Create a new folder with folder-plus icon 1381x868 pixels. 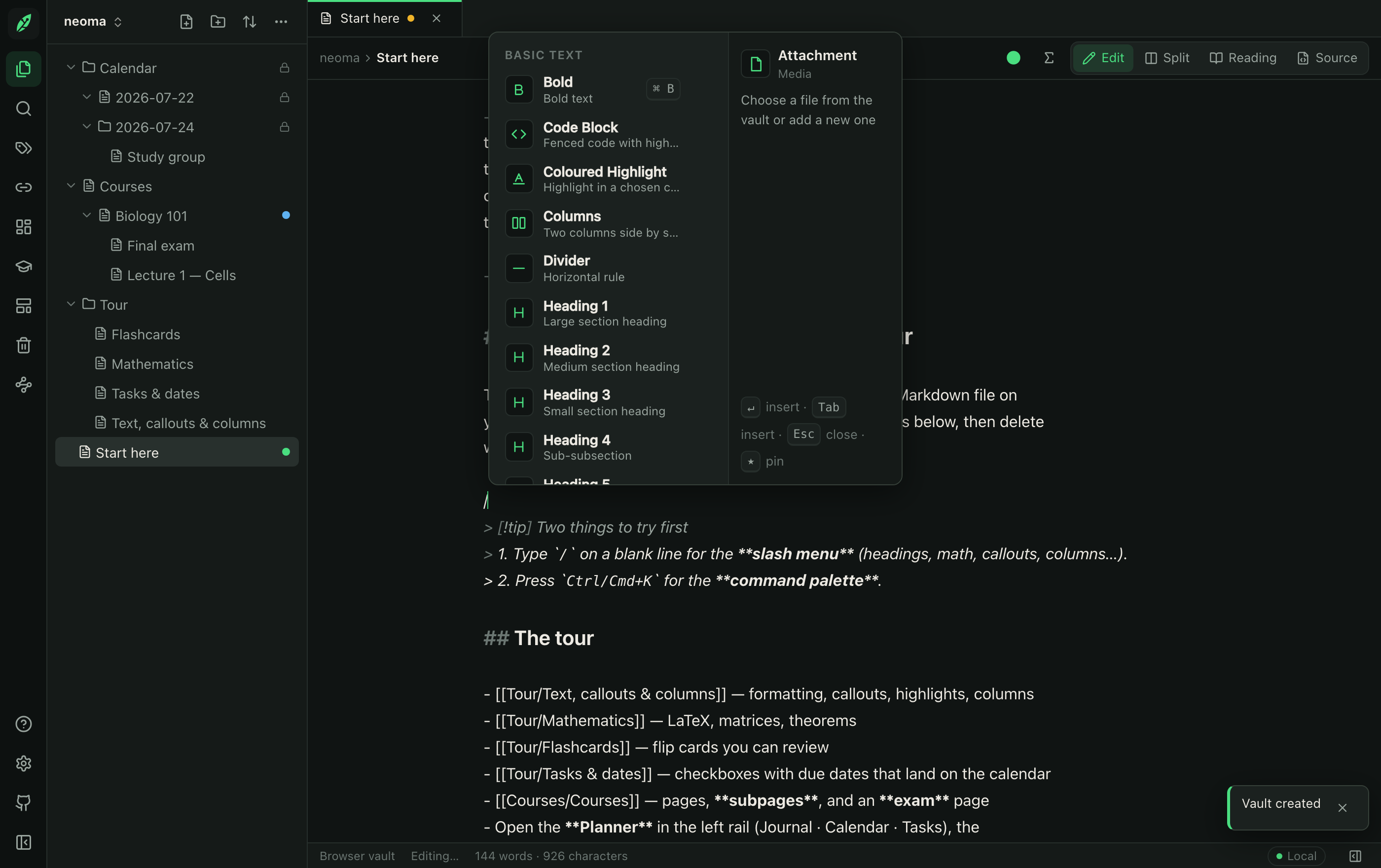tap(218, 22)
